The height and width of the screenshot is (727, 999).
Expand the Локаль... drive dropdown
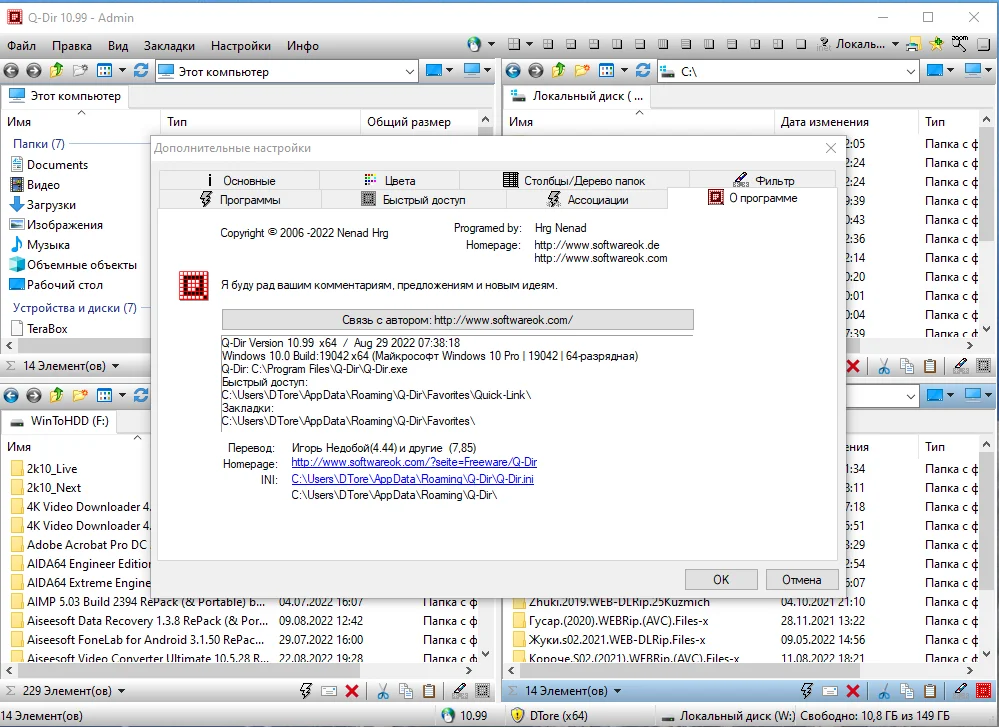(895, 45)
